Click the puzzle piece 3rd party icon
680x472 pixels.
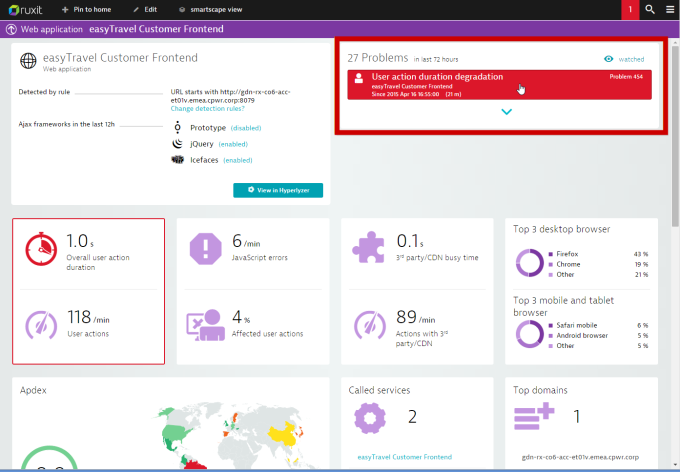pyautogui.click(x=368, y=247)
